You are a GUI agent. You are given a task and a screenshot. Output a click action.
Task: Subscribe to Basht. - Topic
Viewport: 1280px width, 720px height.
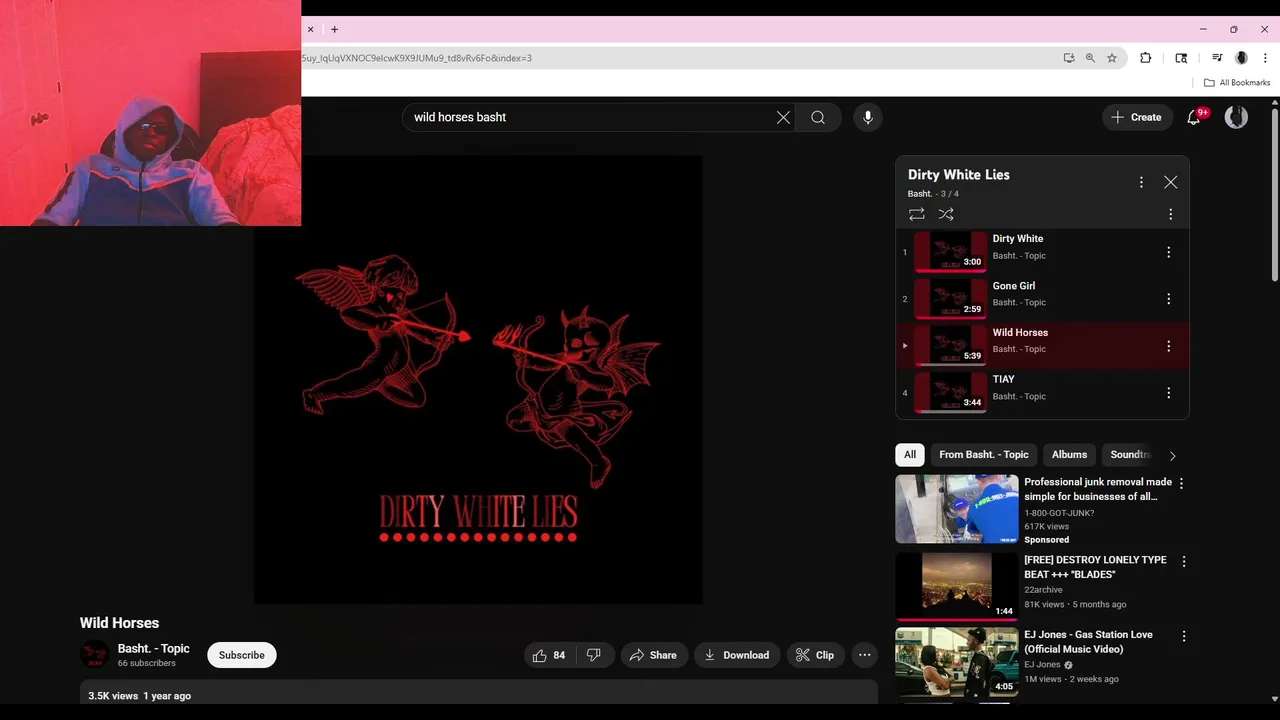pyautogui.click(x=242, y=655)
